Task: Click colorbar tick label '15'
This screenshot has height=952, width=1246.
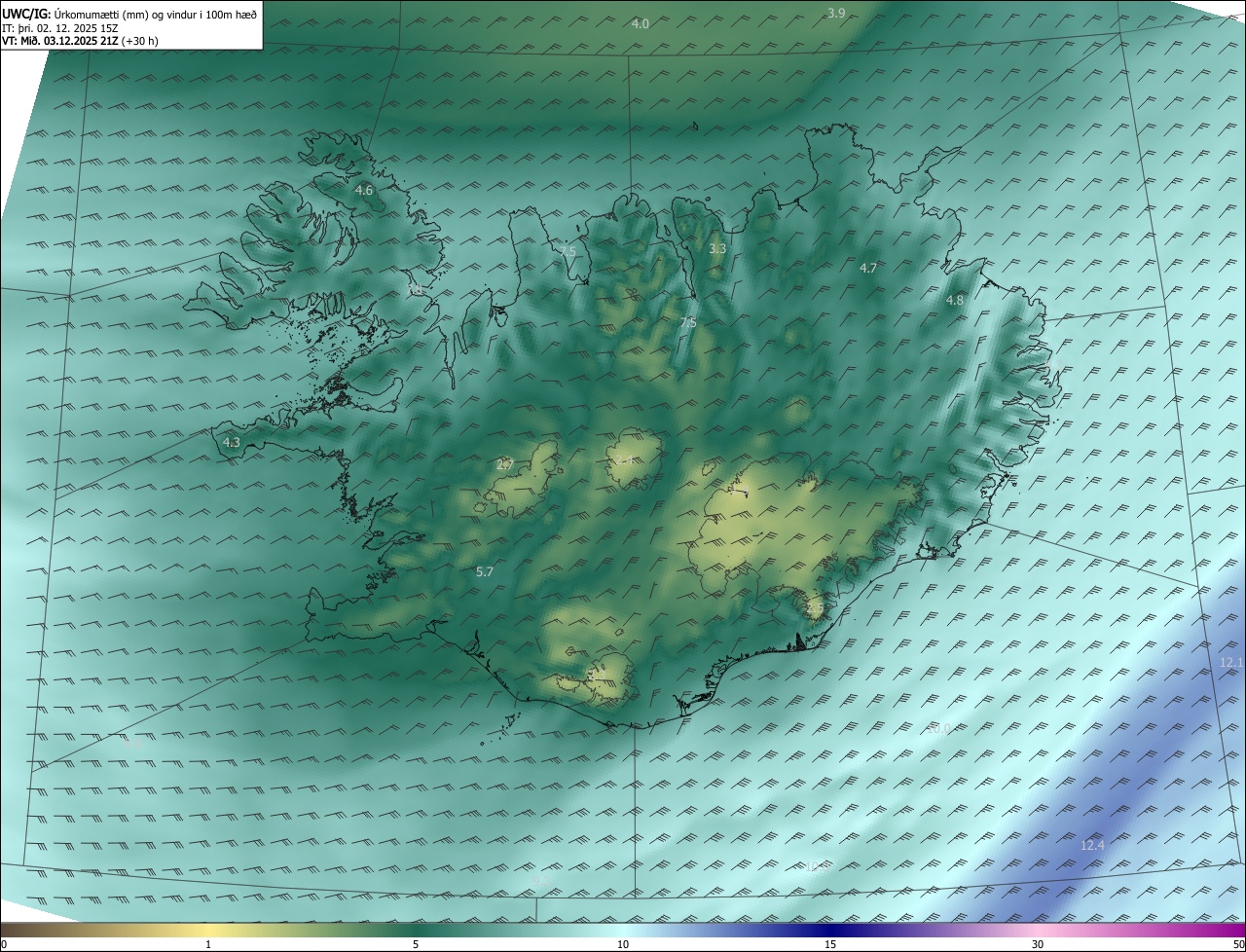Action: [830, 944]
